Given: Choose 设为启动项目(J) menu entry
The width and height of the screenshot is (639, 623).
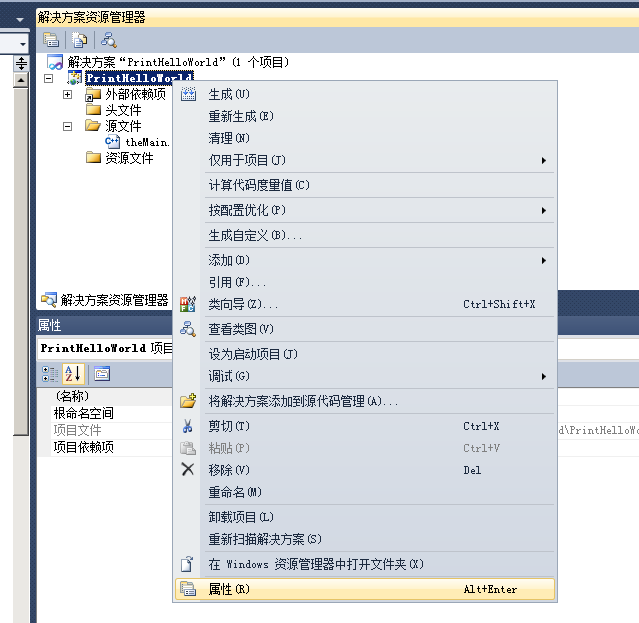Looking at the screenshot, I should point(365,354).
